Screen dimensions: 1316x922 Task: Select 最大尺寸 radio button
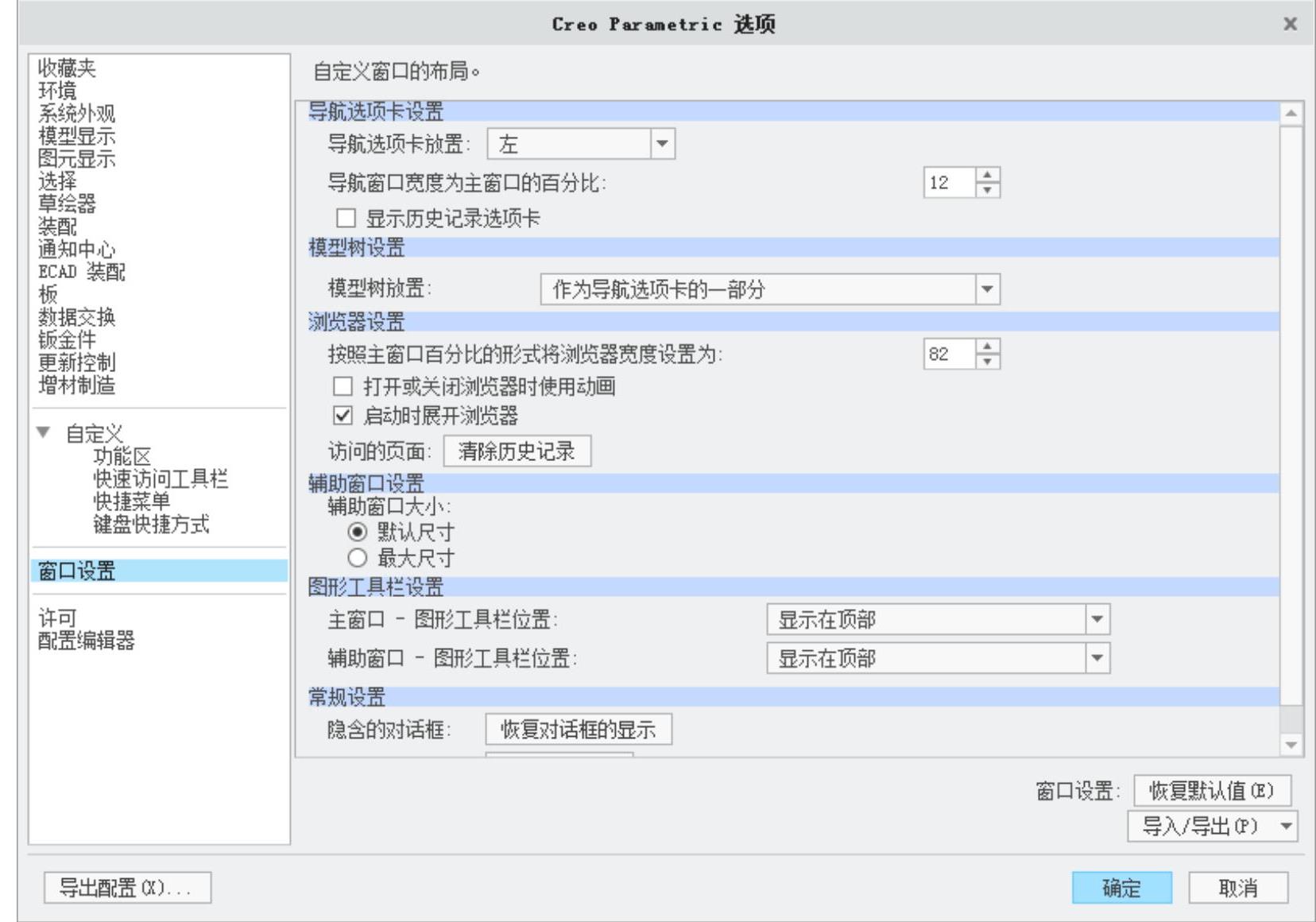(x=358, y=558)
